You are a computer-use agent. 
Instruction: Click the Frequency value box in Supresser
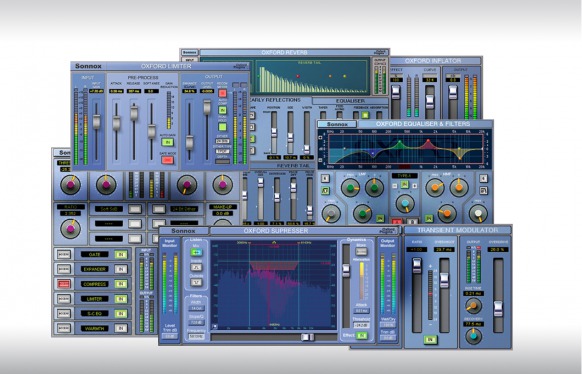click(x=196, y=337)
